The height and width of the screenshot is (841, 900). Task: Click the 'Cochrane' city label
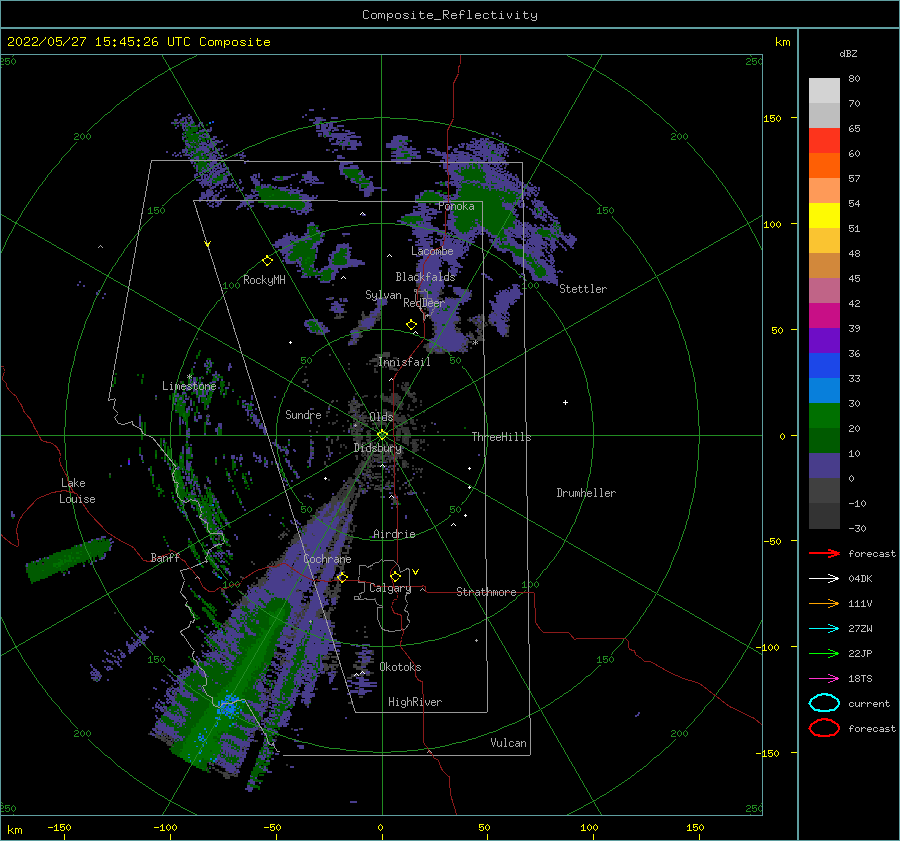click(x=327, y=559)
